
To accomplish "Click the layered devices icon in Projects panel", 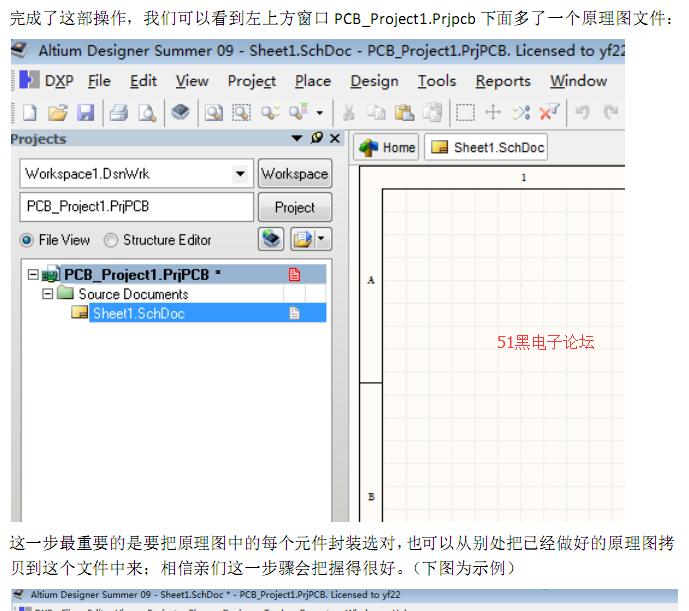I will click(x=271, y=239).
